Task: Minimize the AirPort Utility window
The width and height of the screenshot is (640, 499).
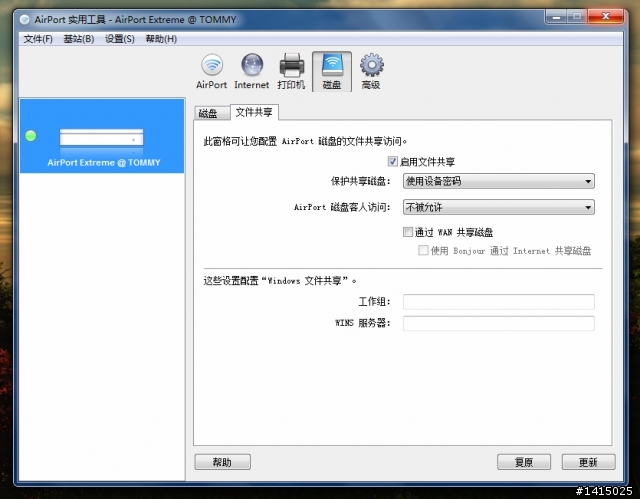Action: click(556, 17)
